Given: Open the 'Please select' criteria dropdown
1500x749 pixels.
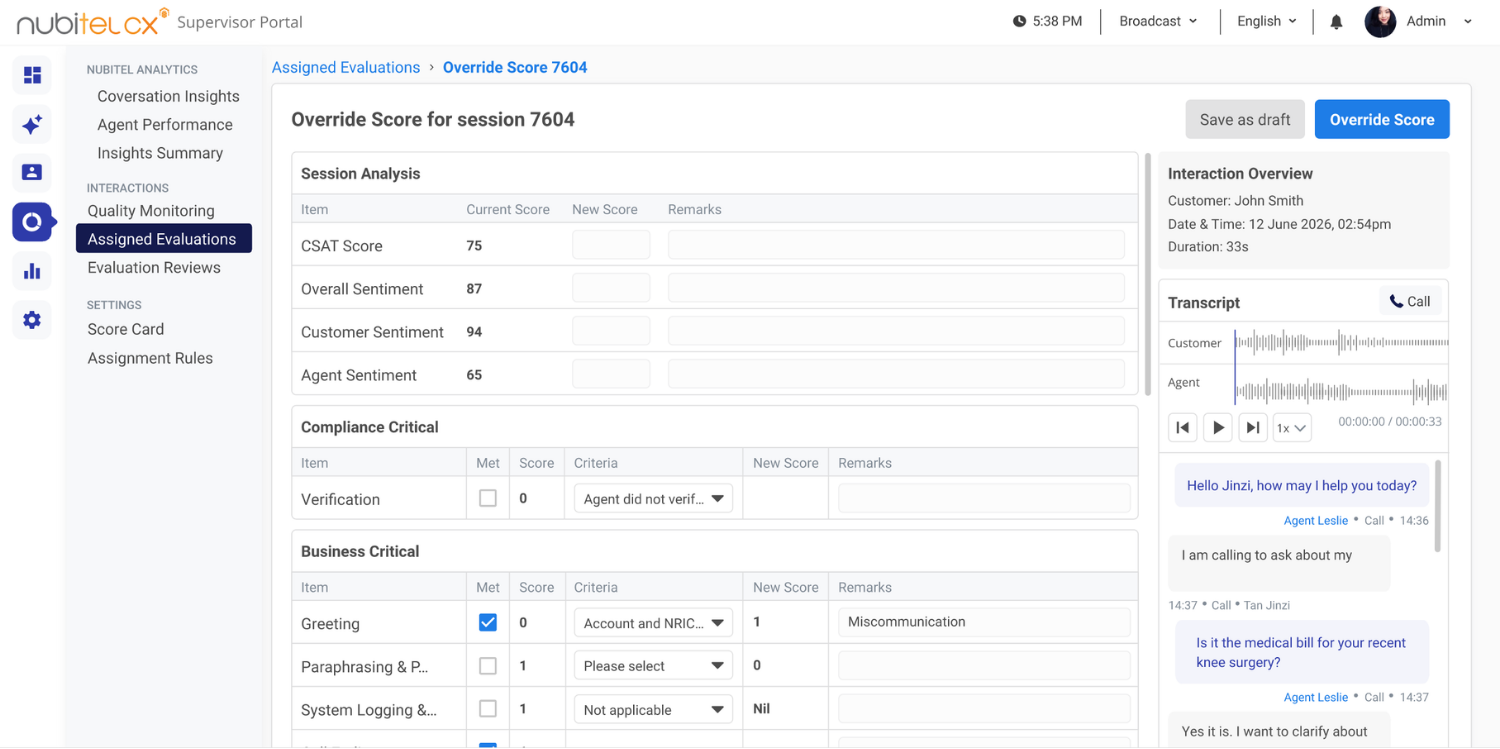Looking at the screenshot, I should click(653, 666).
